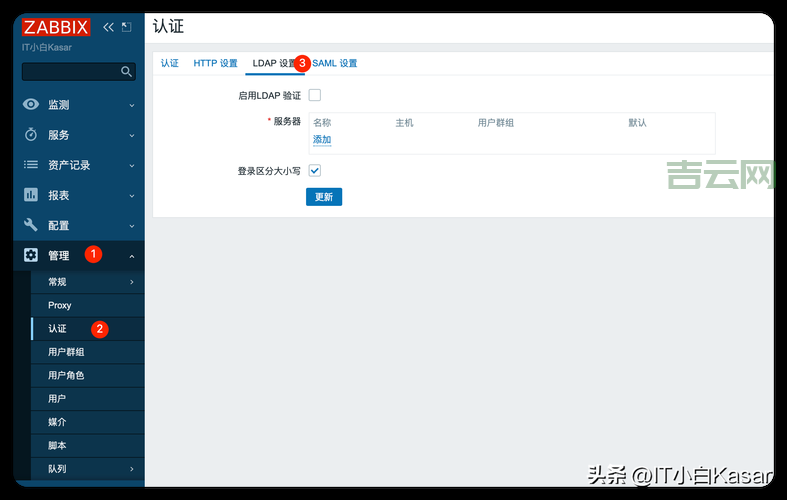Open the 常规 submenu item
This screenshot has width=787, height=500.
pos(88,282)
